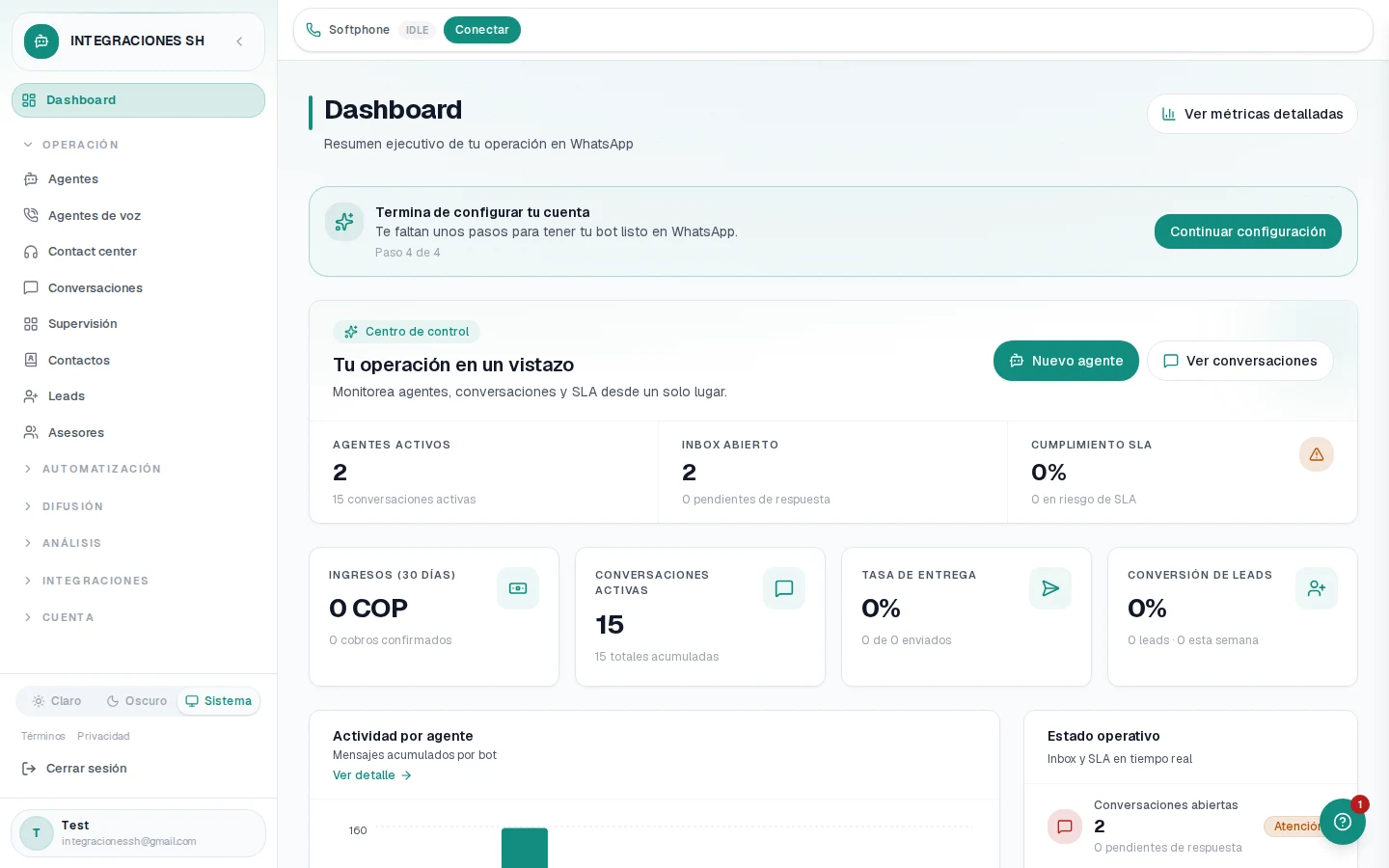Click the Tasa de entrega send icon

coord(1050,588)
